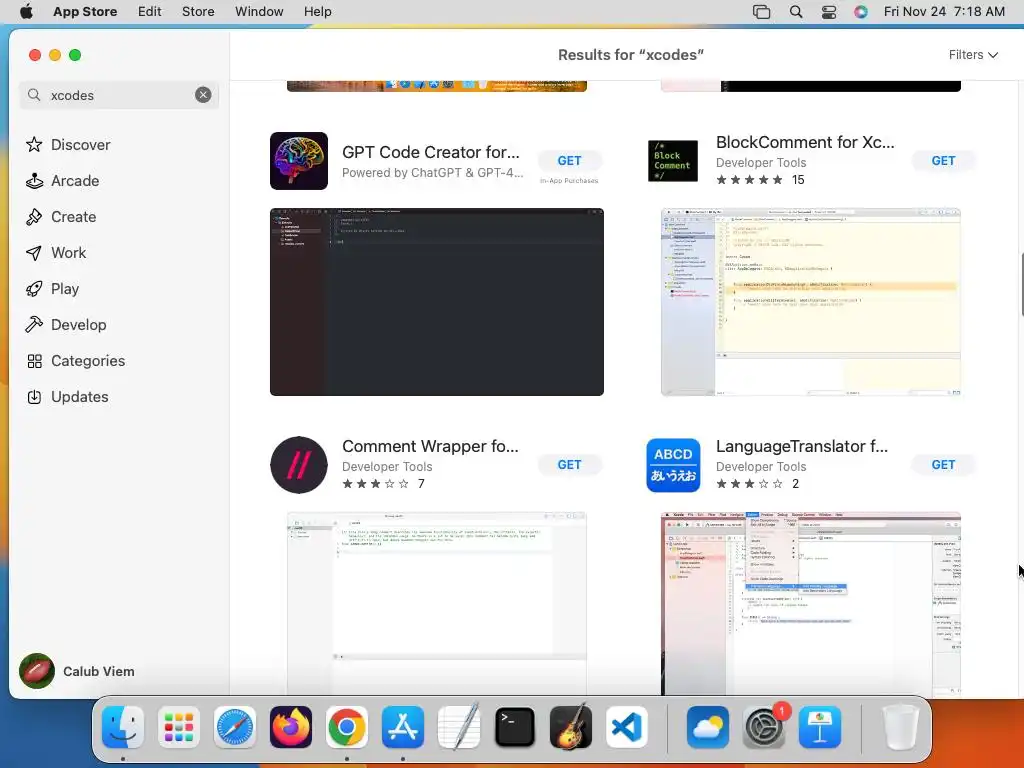
Task: Click App Store icon in Dock
Action: tap(403, 727)
